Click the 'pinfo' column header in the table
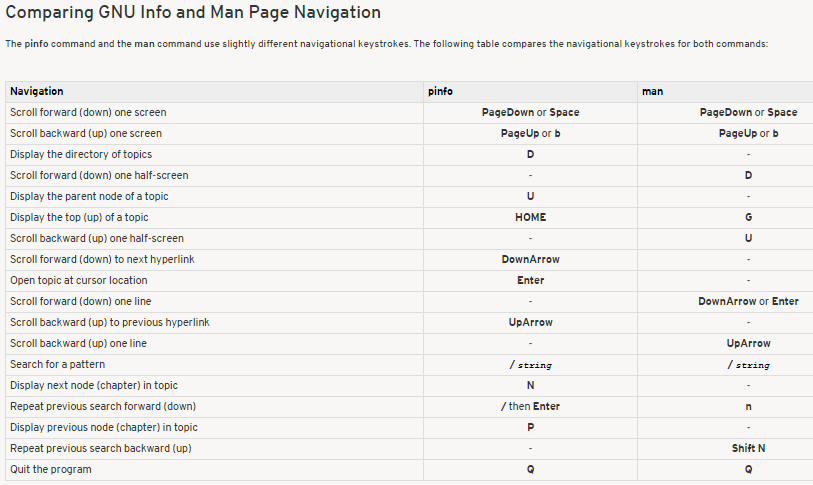This screenshot has height=485, width=813. click(440, 91)
